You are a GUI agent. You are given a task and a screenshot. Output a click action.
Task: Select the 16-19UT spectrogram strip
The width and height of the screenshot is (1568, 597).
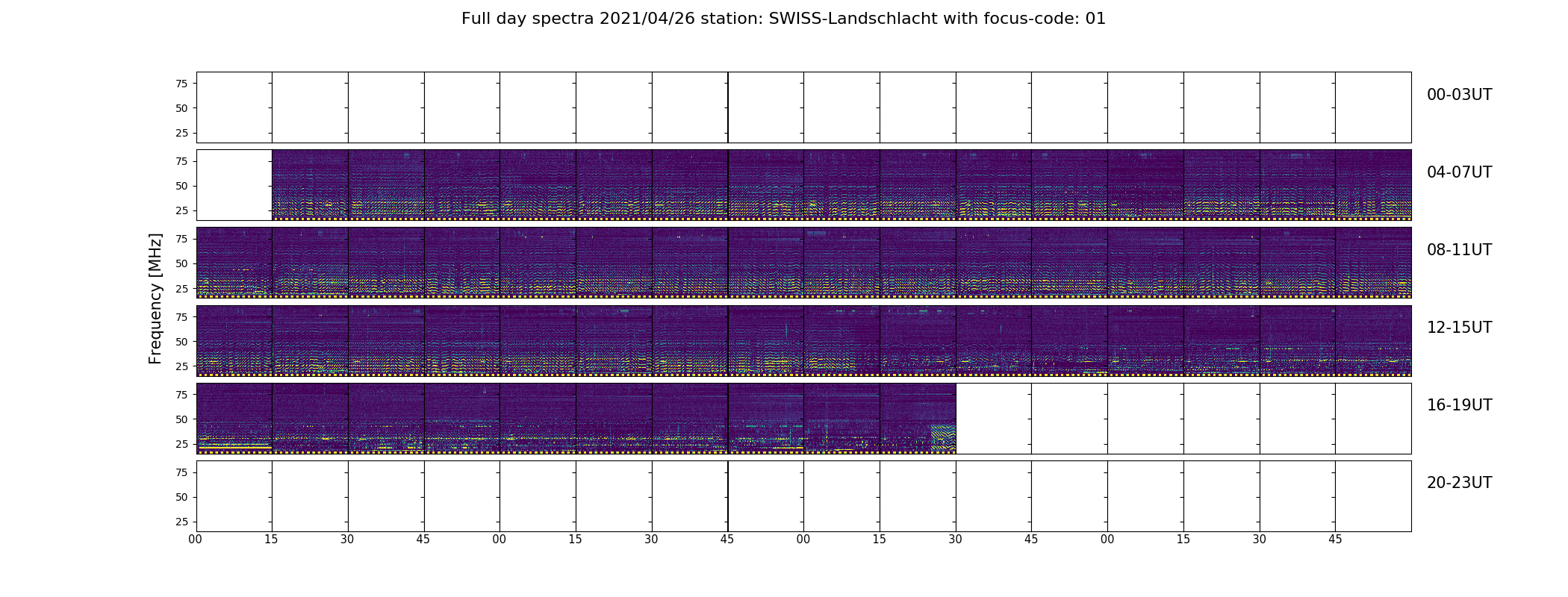576,418
